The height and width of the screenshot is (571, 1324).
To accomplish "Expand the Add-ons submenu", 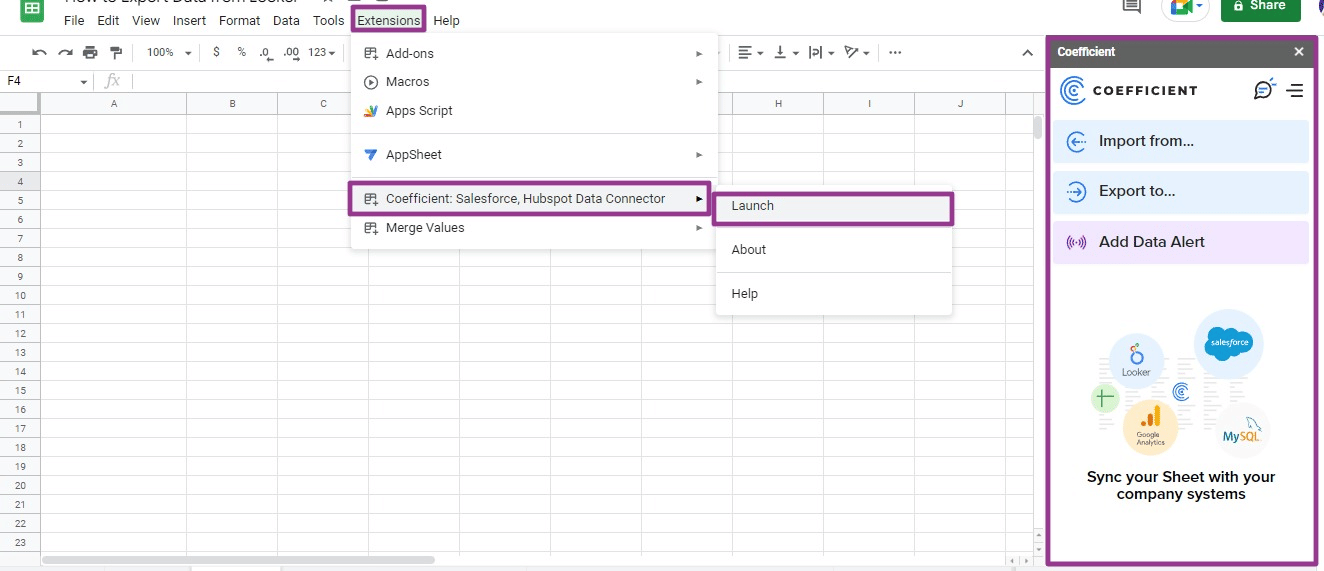I will [534, 54].
